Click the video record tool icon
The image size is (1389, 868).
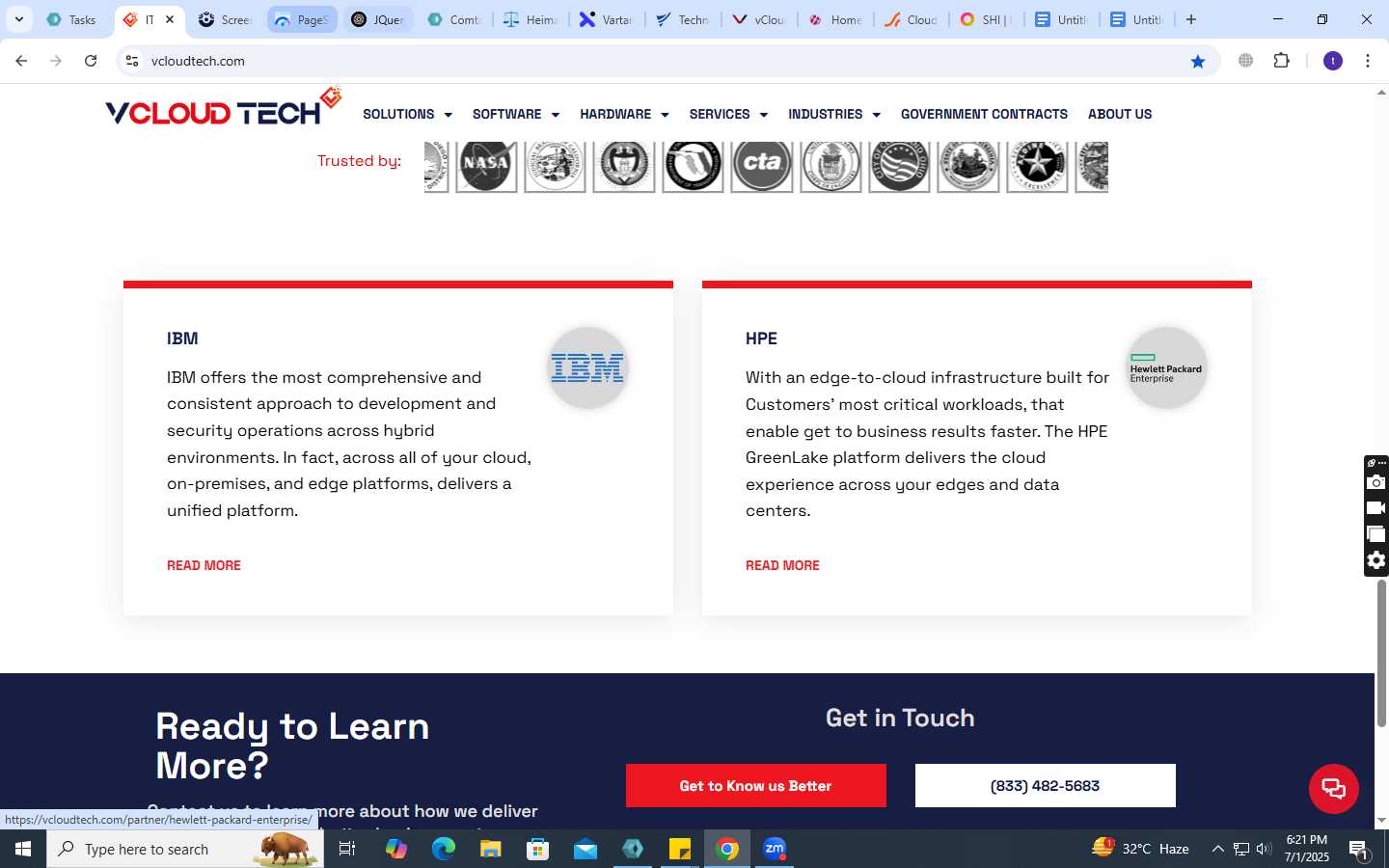tap(1376, 508)
